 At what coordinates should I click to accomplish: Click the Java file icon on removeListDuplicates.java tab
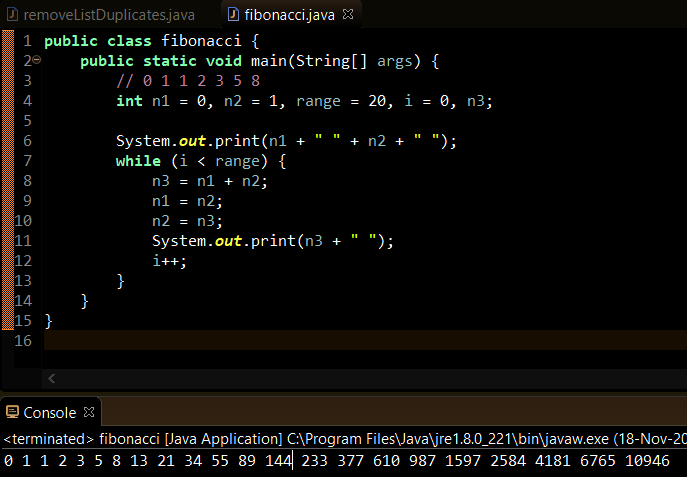click(x=13, y=14)
